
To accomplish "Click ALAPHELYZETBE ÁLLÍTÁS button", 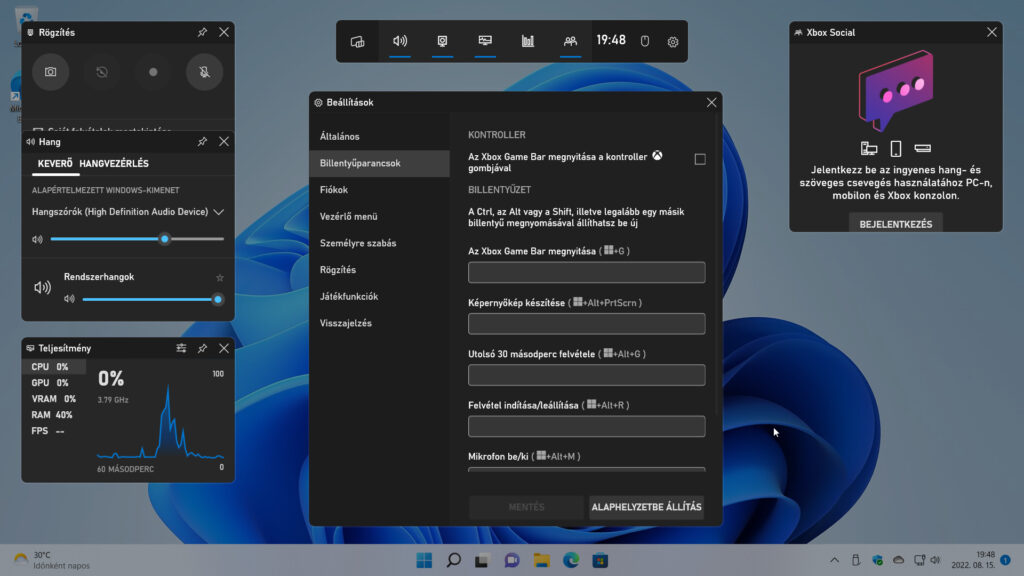I will pyautogui.click(x=647, y=507).
